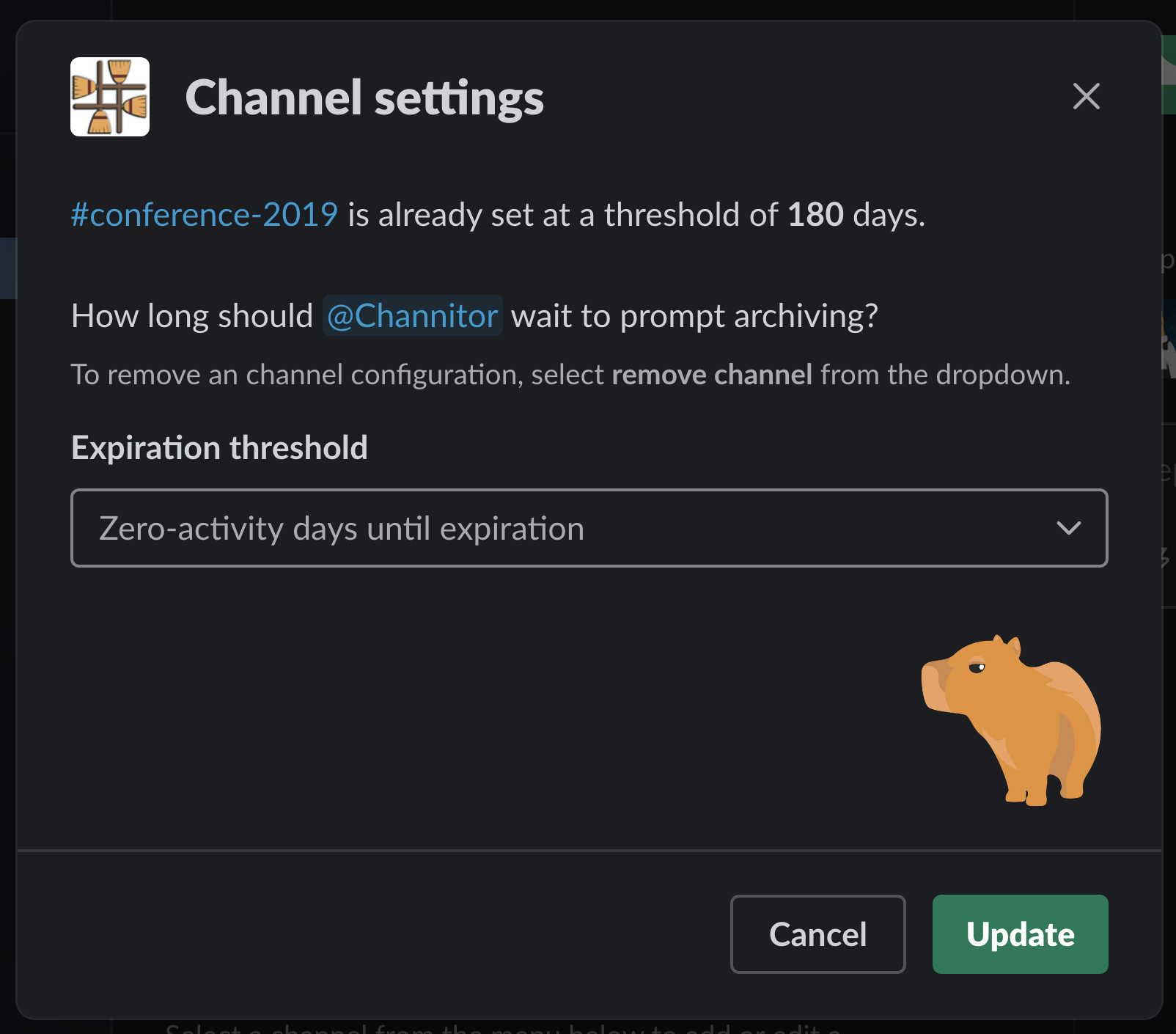Expand the dropdown chevron arrow
The image size is (1176, 1034).
[x=1069, y=528]
